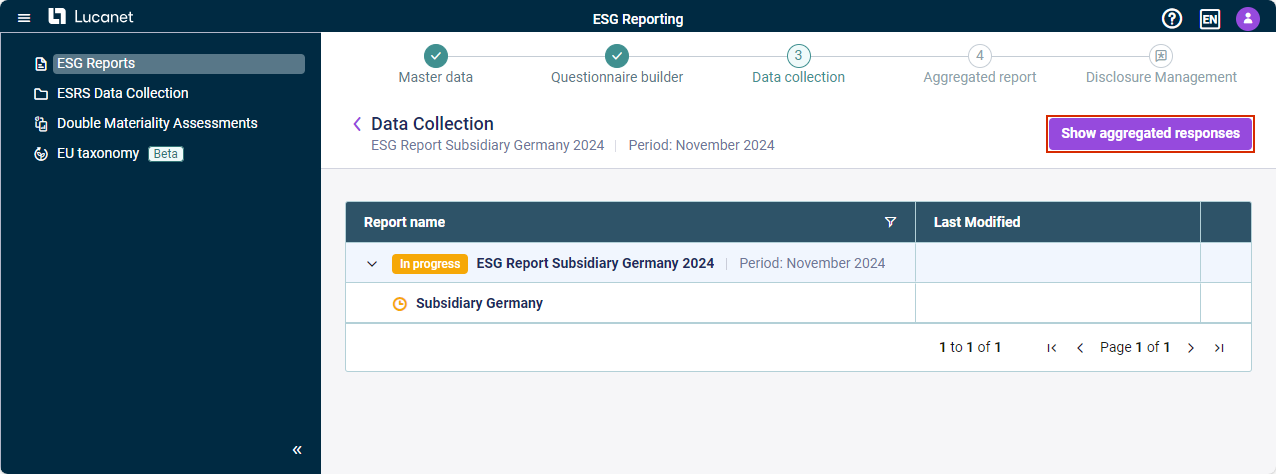Click 'Period: November 2024' under page heading
Image resolution: width=1276 pixels, height=474 pixels.
pos(701,145)
